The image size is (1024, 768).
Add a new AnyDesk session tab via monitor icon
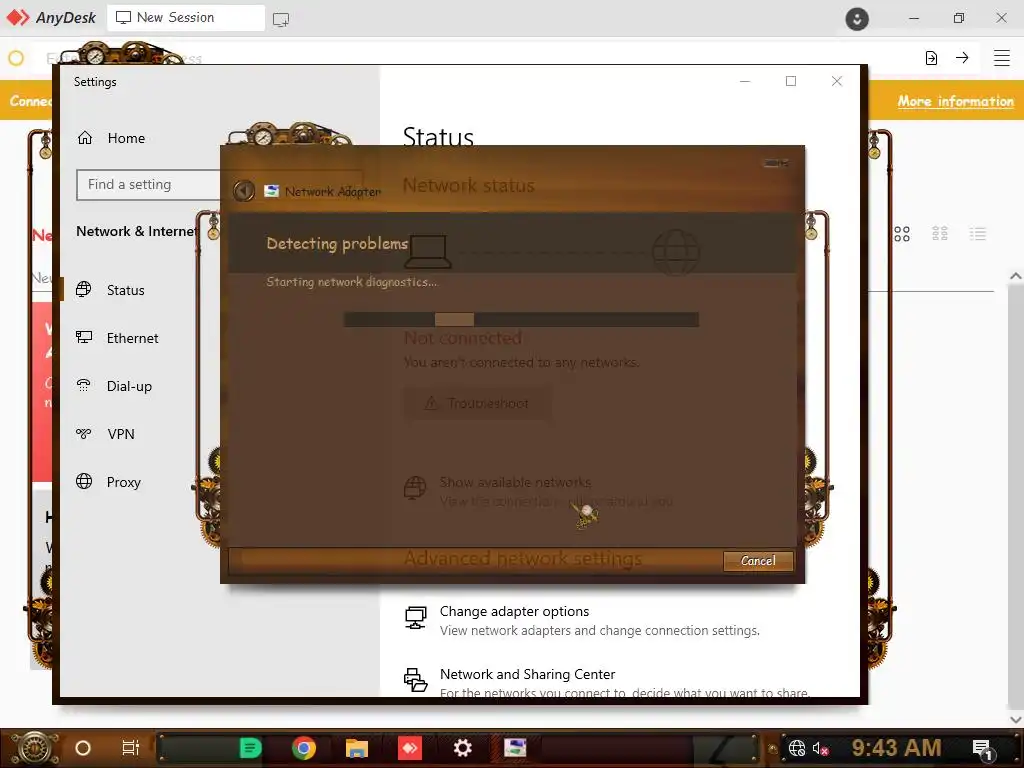281,20
